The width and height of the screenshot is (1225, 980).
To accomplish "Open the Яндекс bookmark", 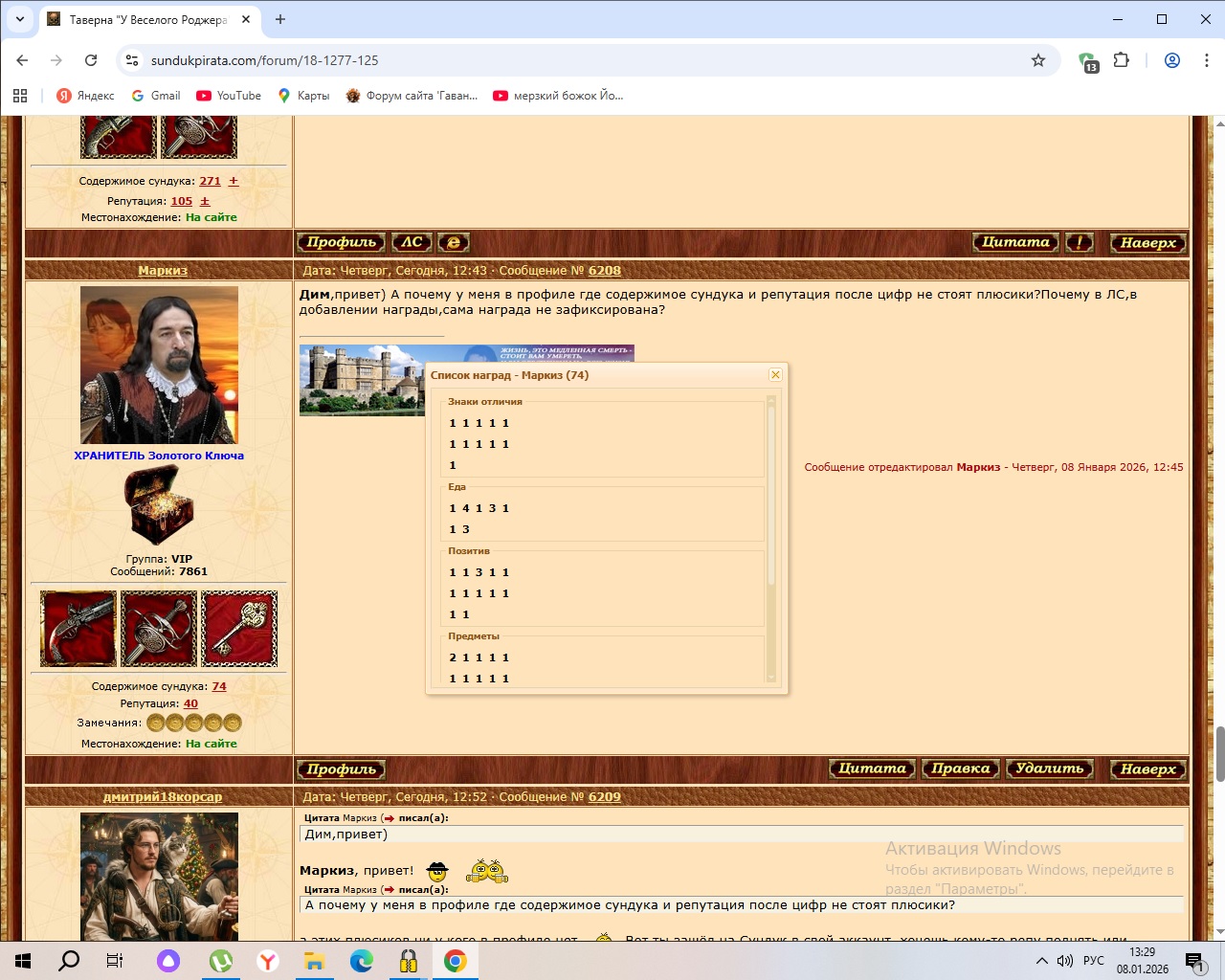I will [x=85, y=96].
